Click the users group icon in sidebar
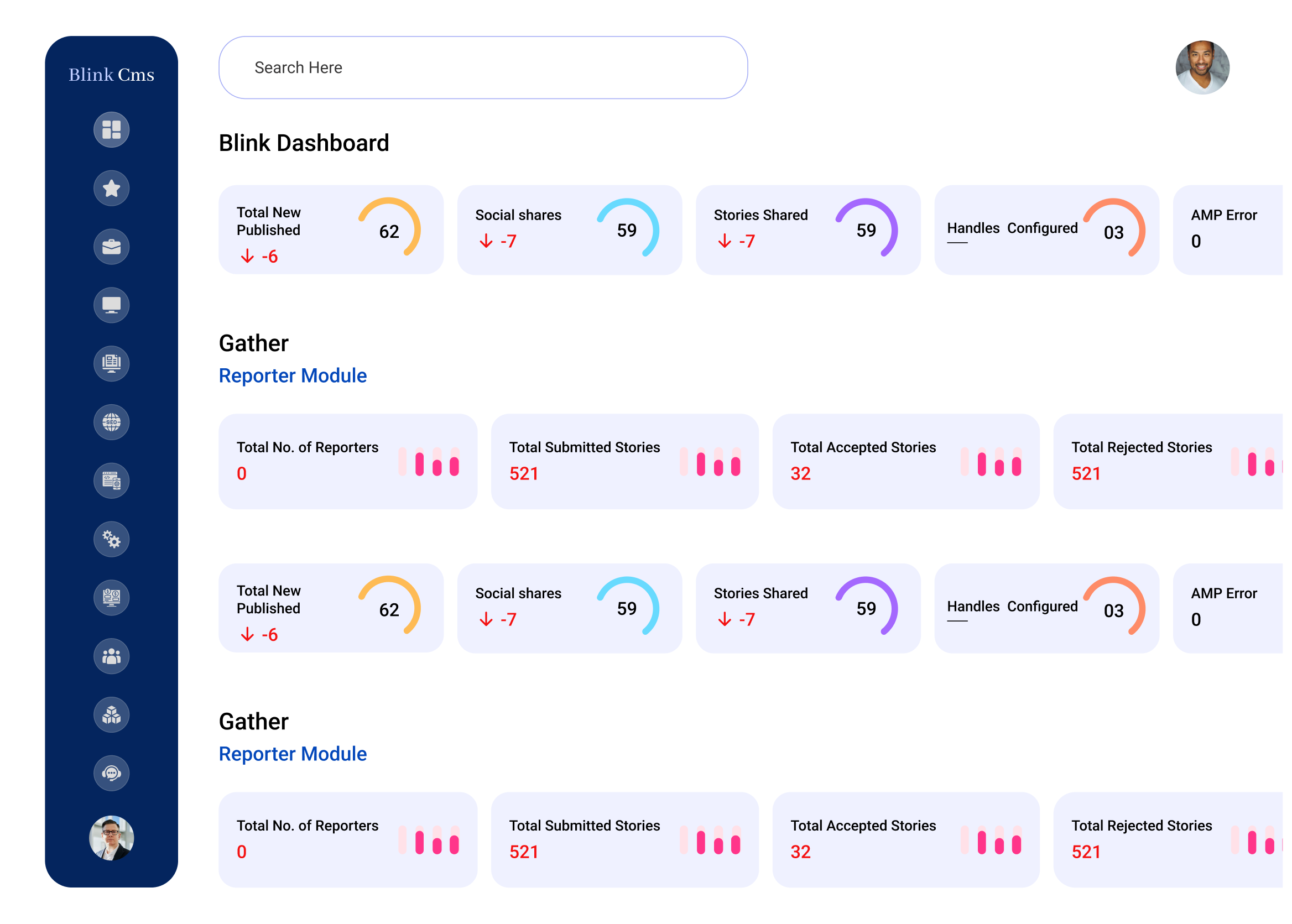The height and width of the screenshot is (924, 1292). pos(112,656)
